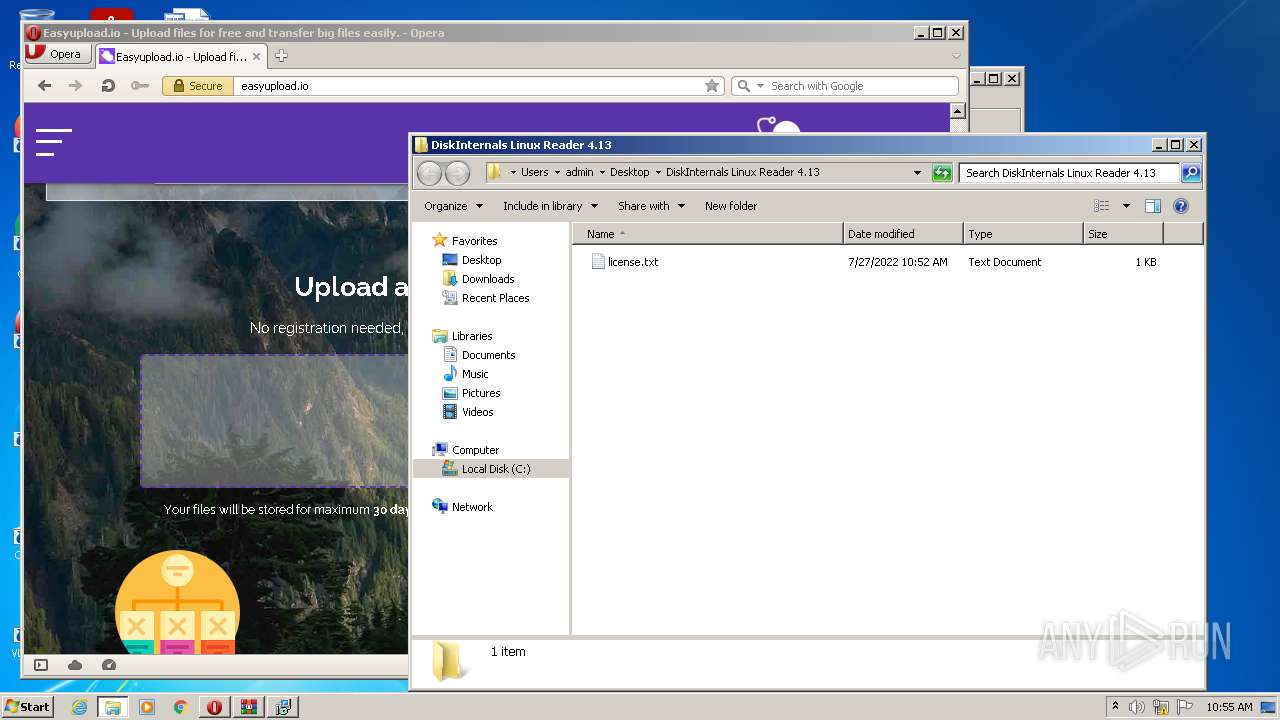Screen dimensions: 1280x720
Task: Focus Search DiskInternals Linux Reader field
Action: pyautogui.click(x=1068, y=173)
